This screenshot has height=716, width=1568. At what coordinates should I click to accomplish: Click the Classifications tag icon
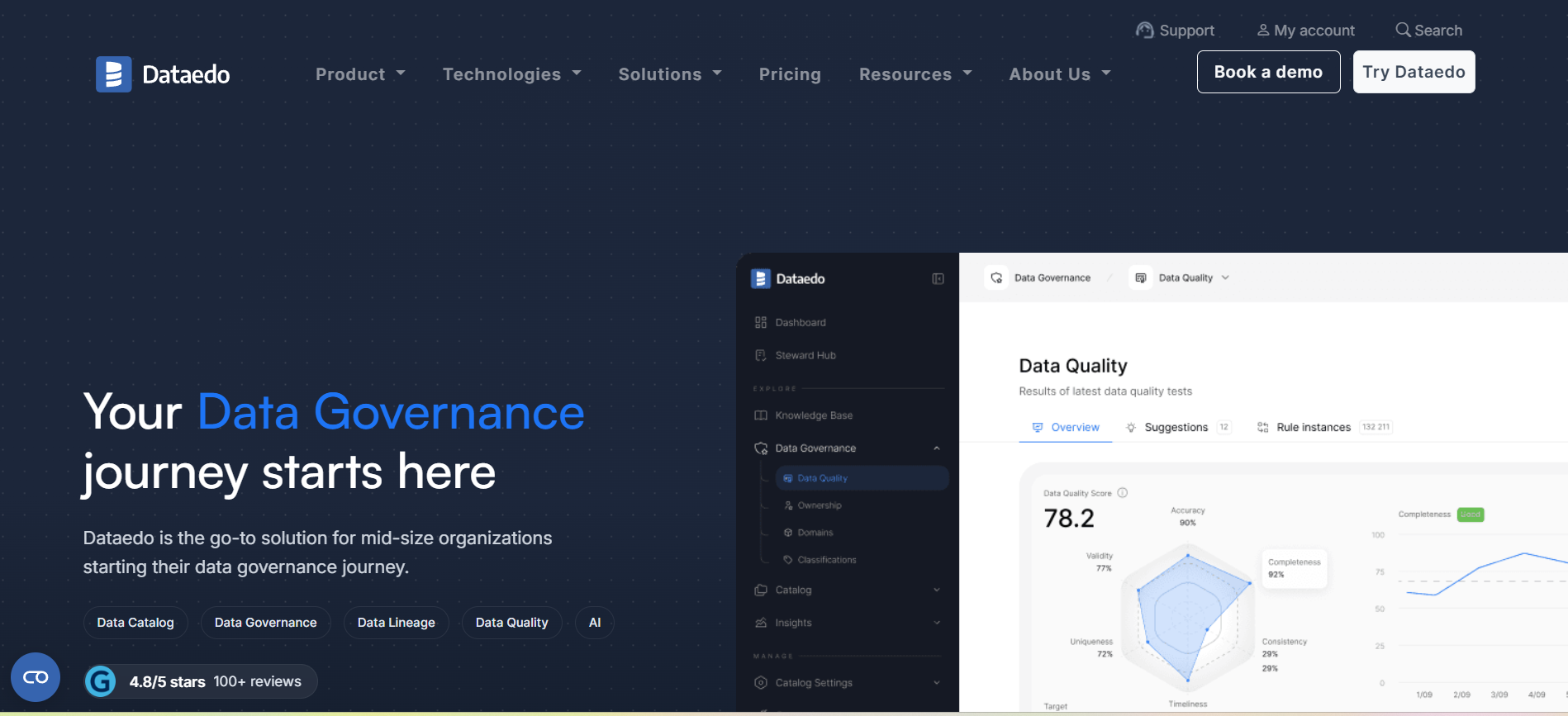click(x=788, y=560)
